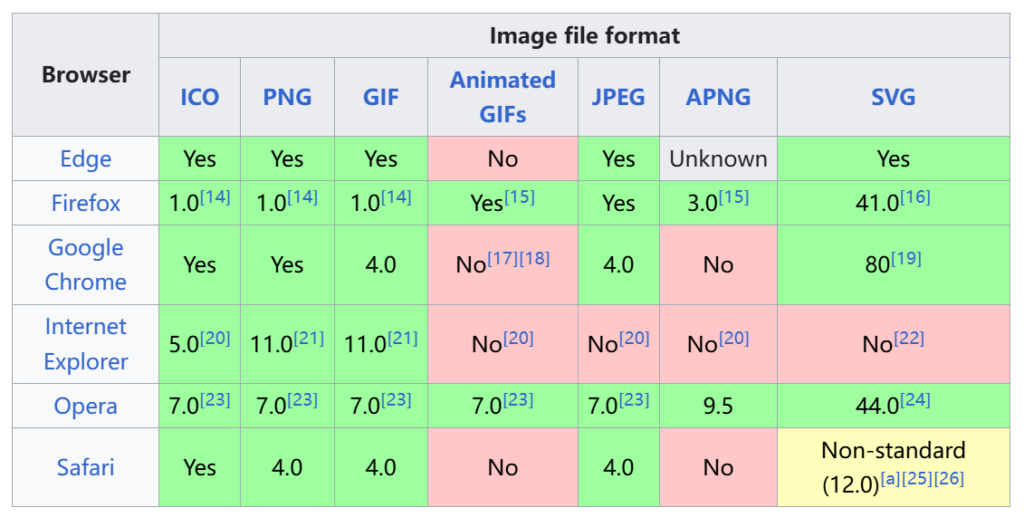Click citation [26] in Safari SVG cell

(949, 478)
